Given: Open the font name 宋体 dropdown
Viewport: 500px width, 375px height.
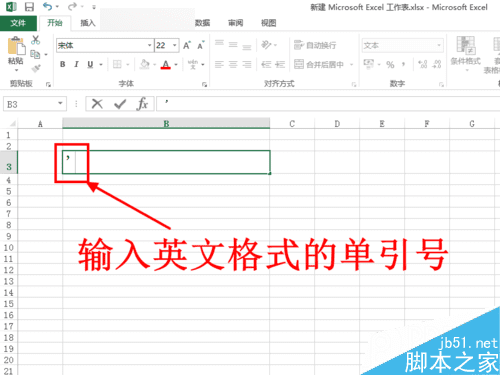Looking at the screenshot, I should pos(149,45).
